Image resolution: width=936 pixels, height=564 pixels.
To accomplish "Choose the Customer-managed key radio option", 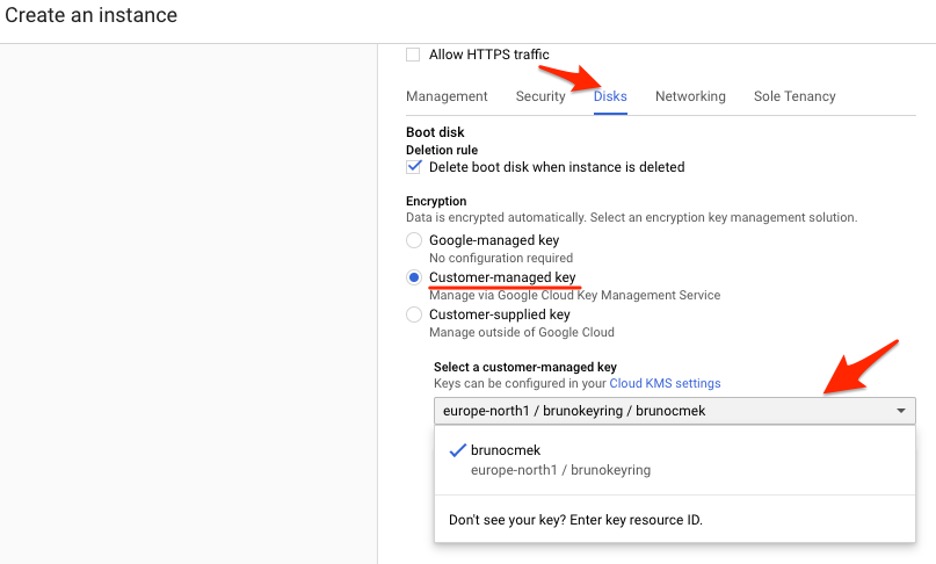I will coord(414,278).
